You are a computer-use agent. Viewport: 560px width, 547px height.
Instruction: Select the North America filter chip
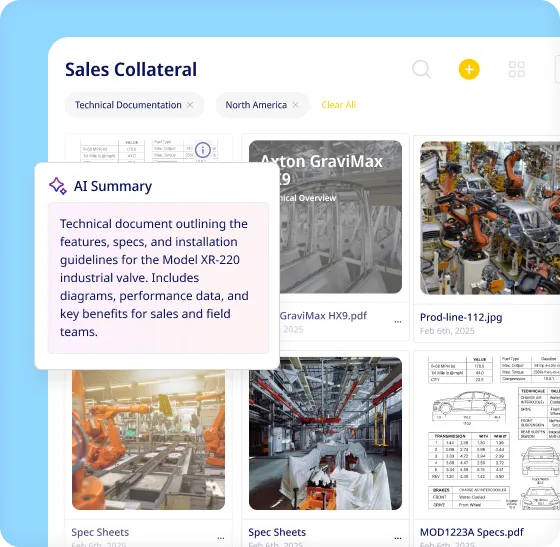(262, 105)
